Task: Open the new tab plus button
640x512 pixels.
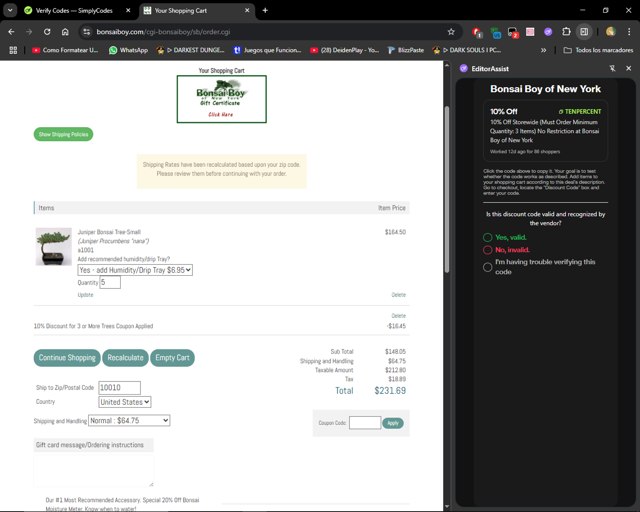Action: [265, 10]
